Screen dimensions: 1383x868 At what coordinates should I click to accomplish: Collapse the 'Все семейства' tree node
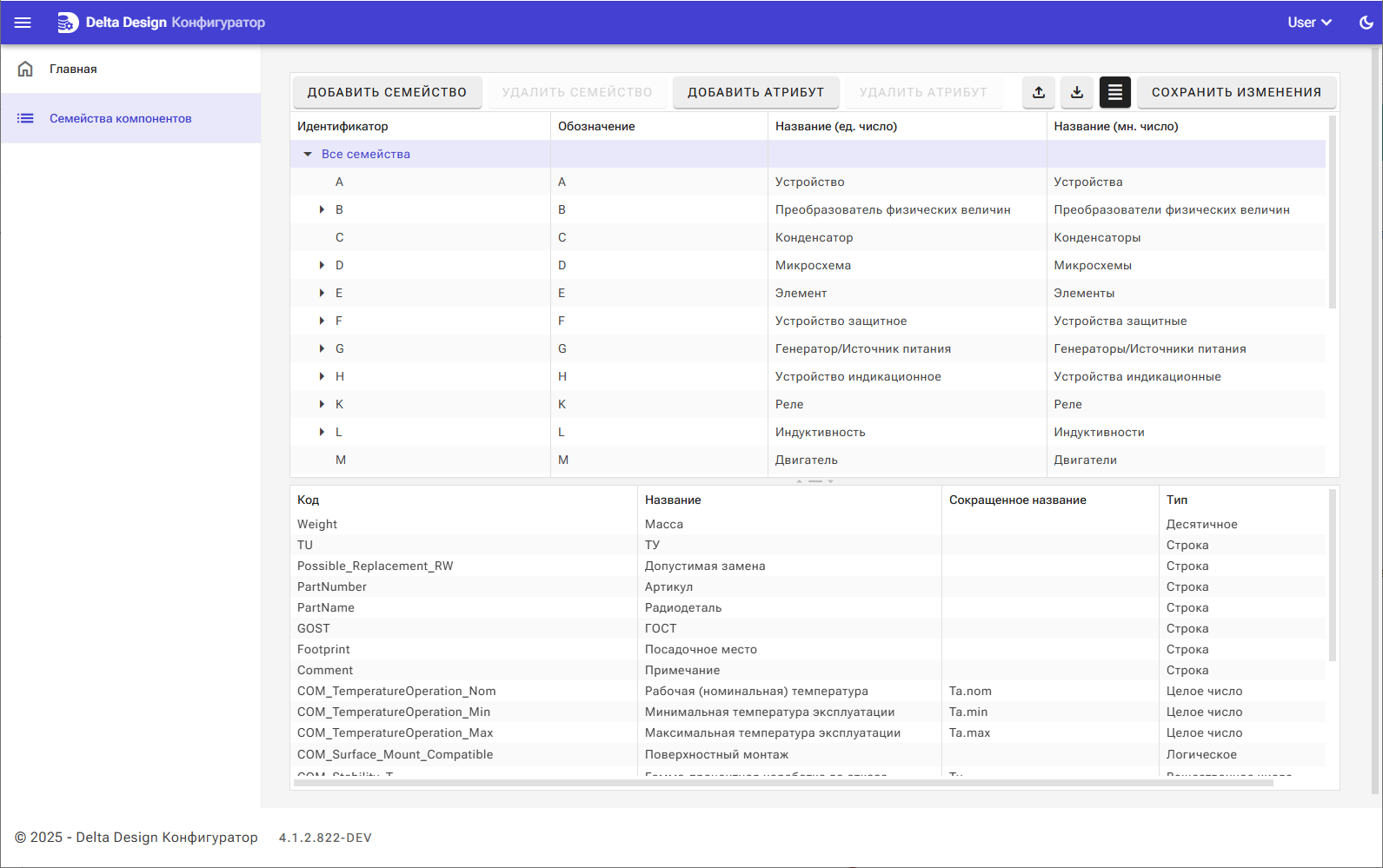[x=308, y=154]
